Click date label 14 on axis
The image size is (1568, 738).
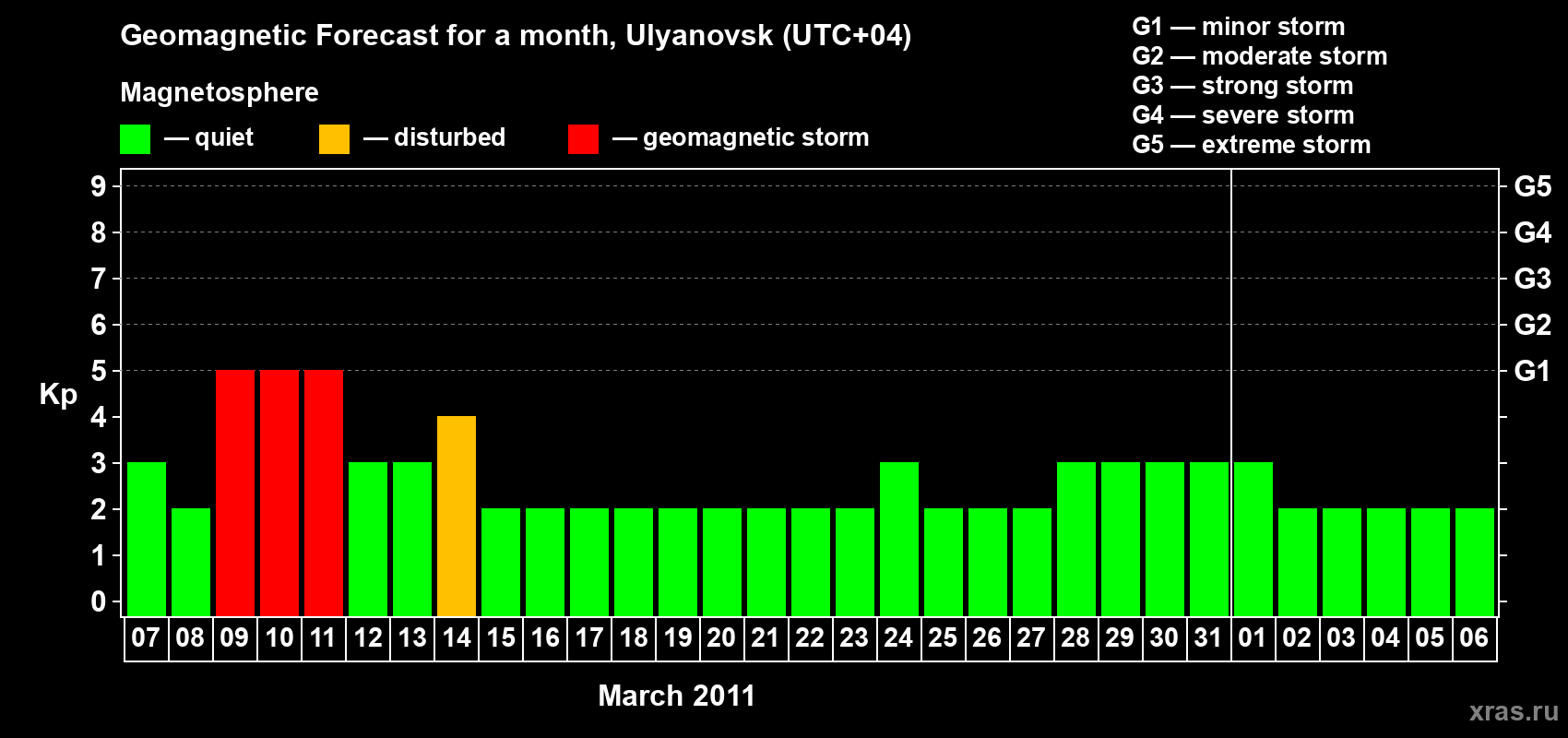[x=457, y=637]
